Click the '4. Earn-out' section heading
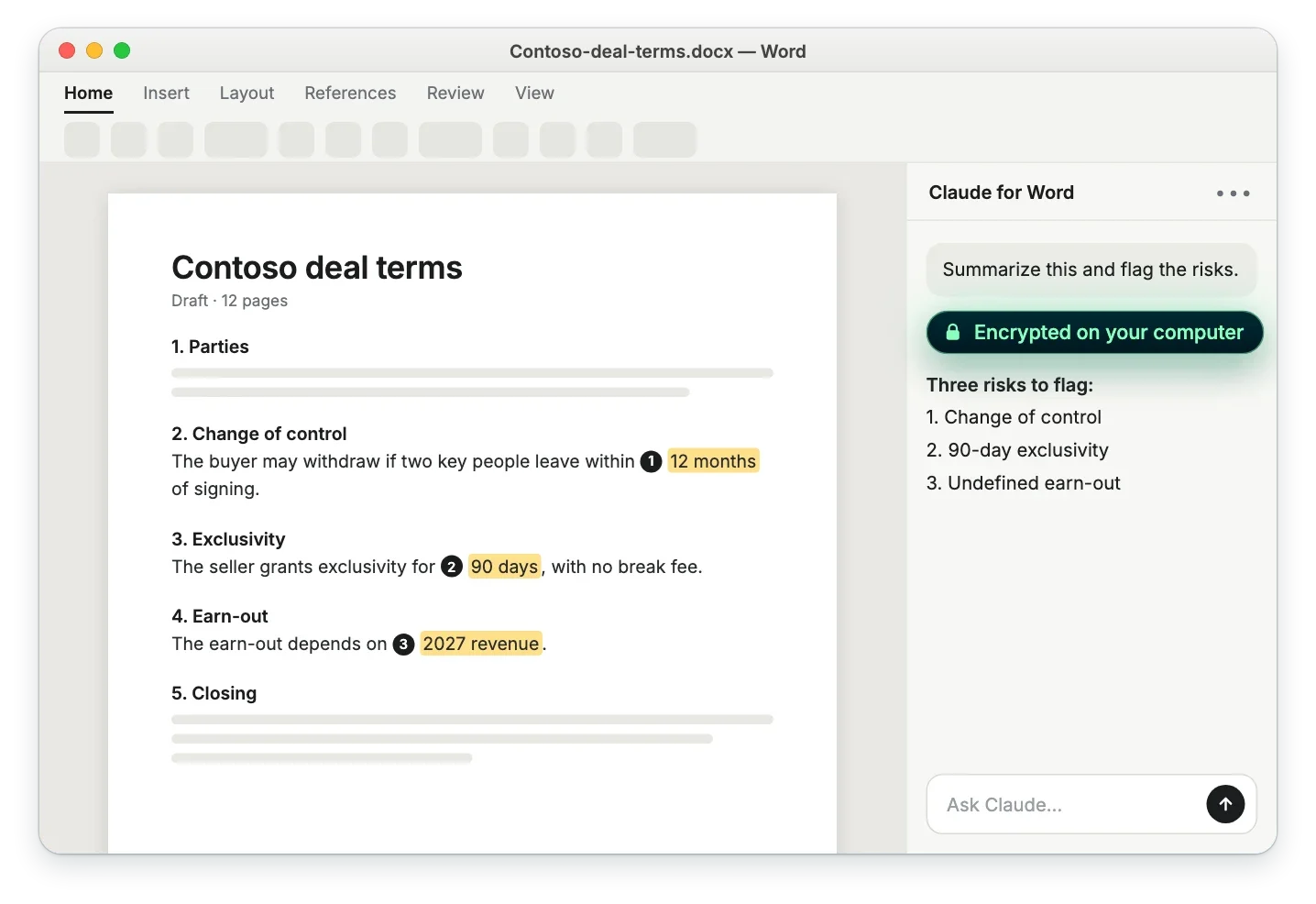This screenshot has height=904, width=1316. [x=220, y=616]
